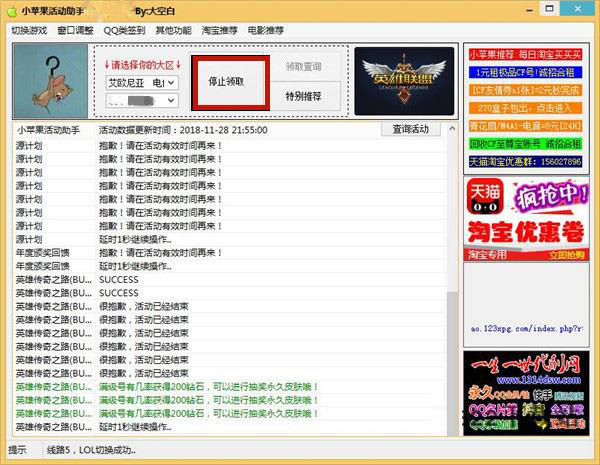Select the 活动数据更新时间 2018-11-28 header text
The image size is (600, 465).
pyautogui.click(x=183, y=130)
